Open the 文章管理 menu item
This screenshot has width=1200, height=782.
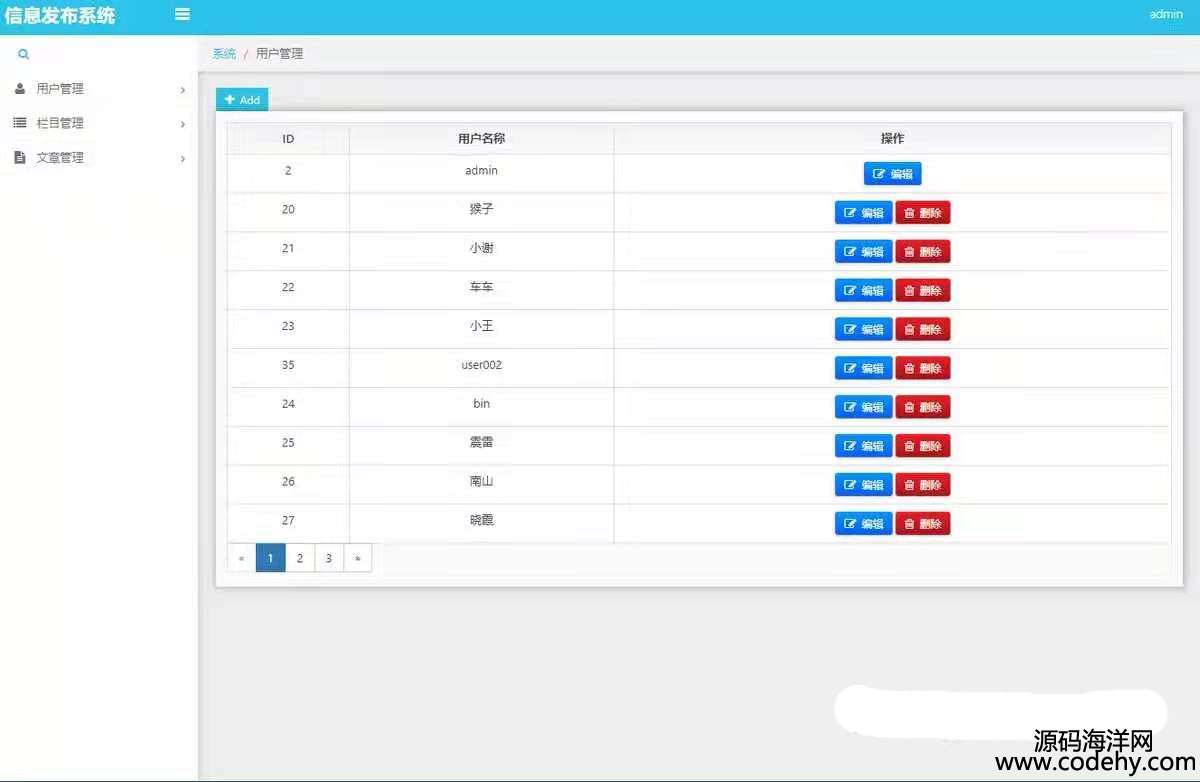(60, 158)
